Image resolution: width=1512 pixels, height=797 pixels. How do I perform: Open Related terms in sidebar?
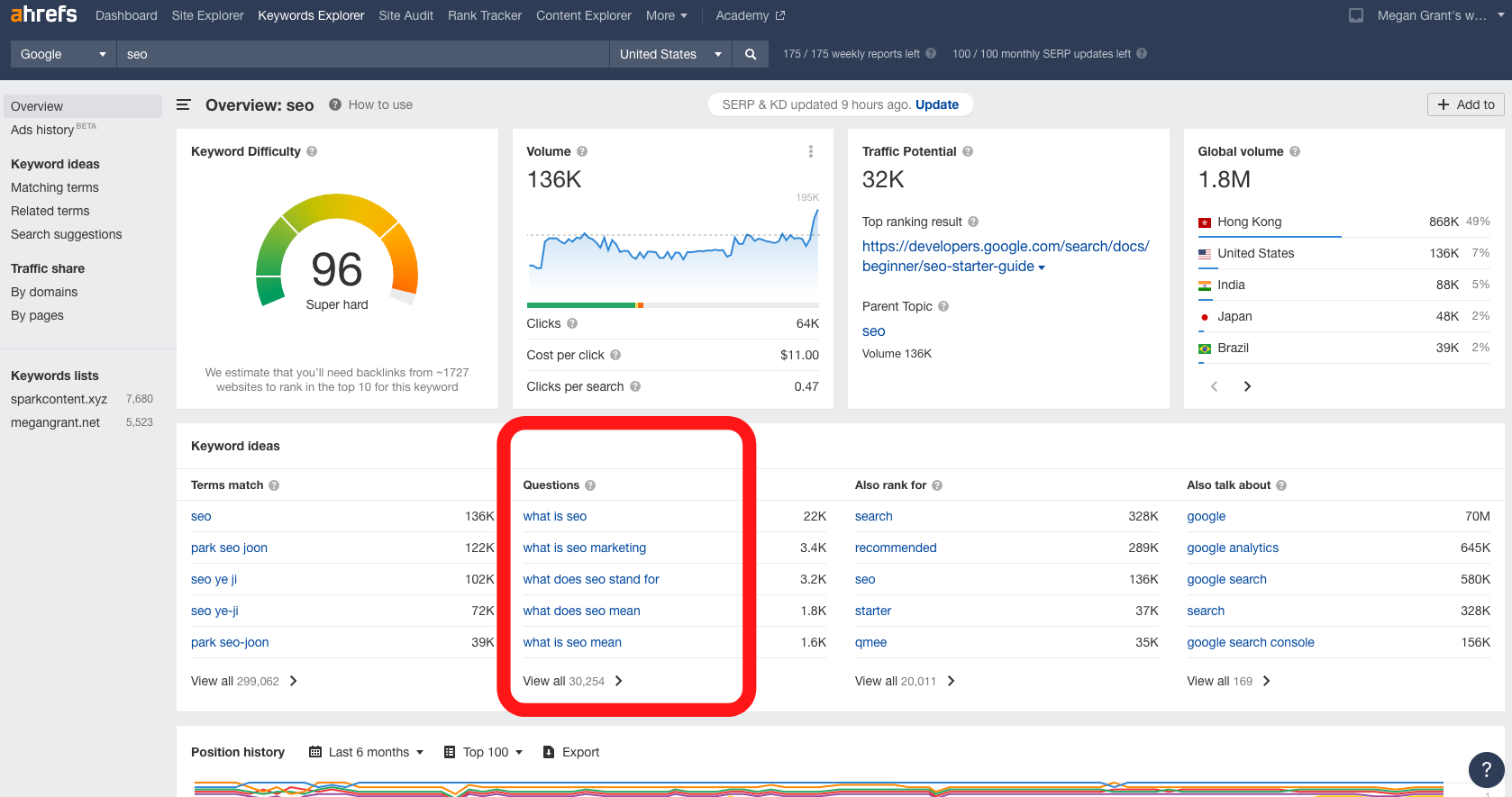coord(50,211)
